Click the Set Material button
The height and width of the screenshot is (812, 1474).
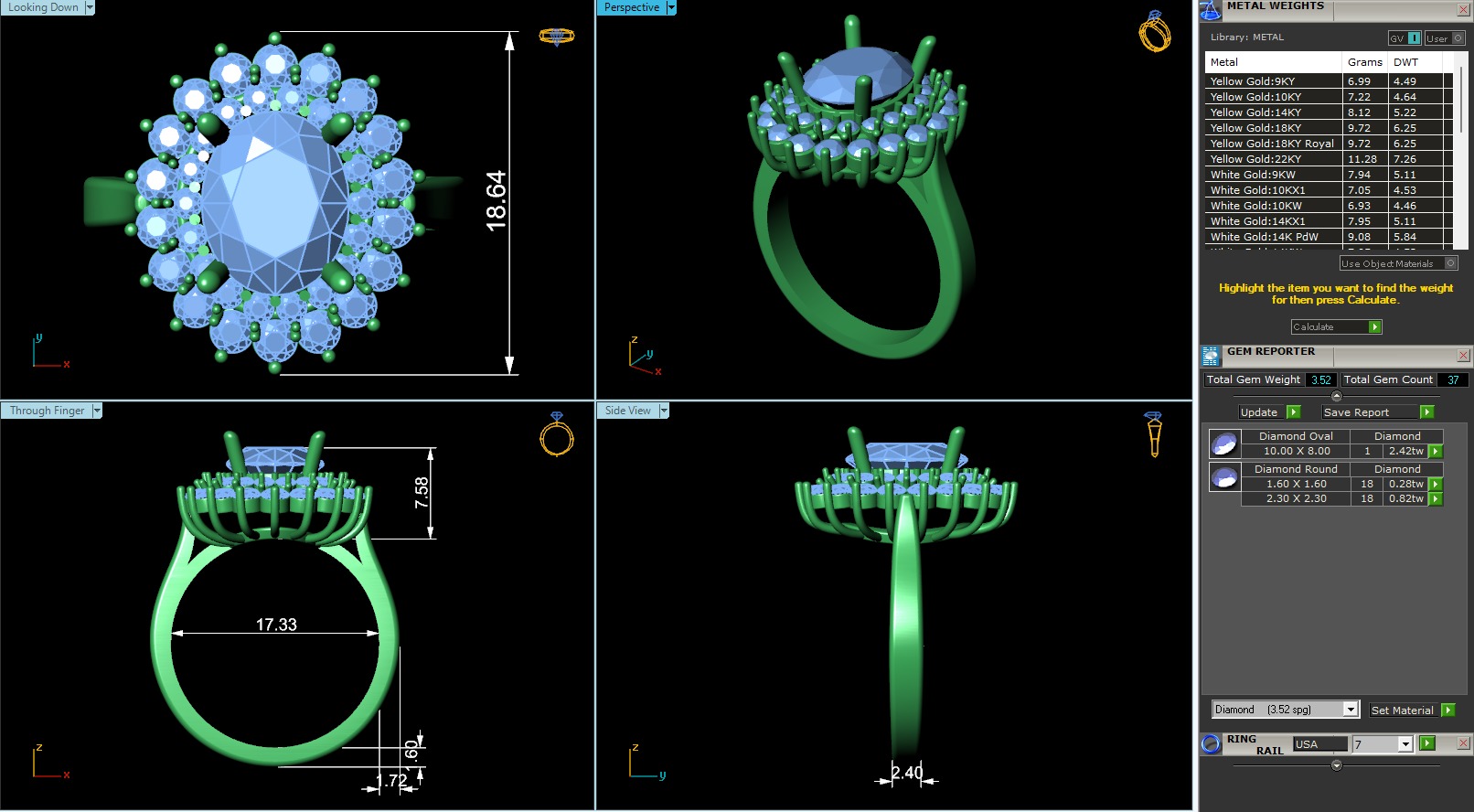1404,710
